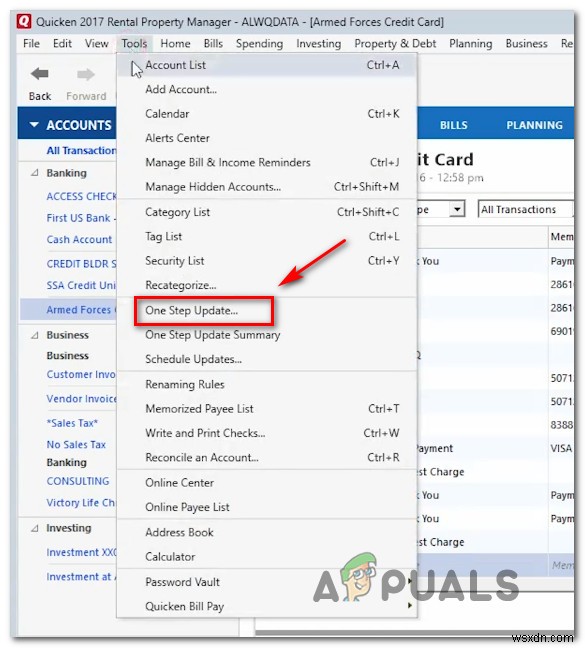
Task: Open Calendar from Tools menu
Action: (267, 114)
